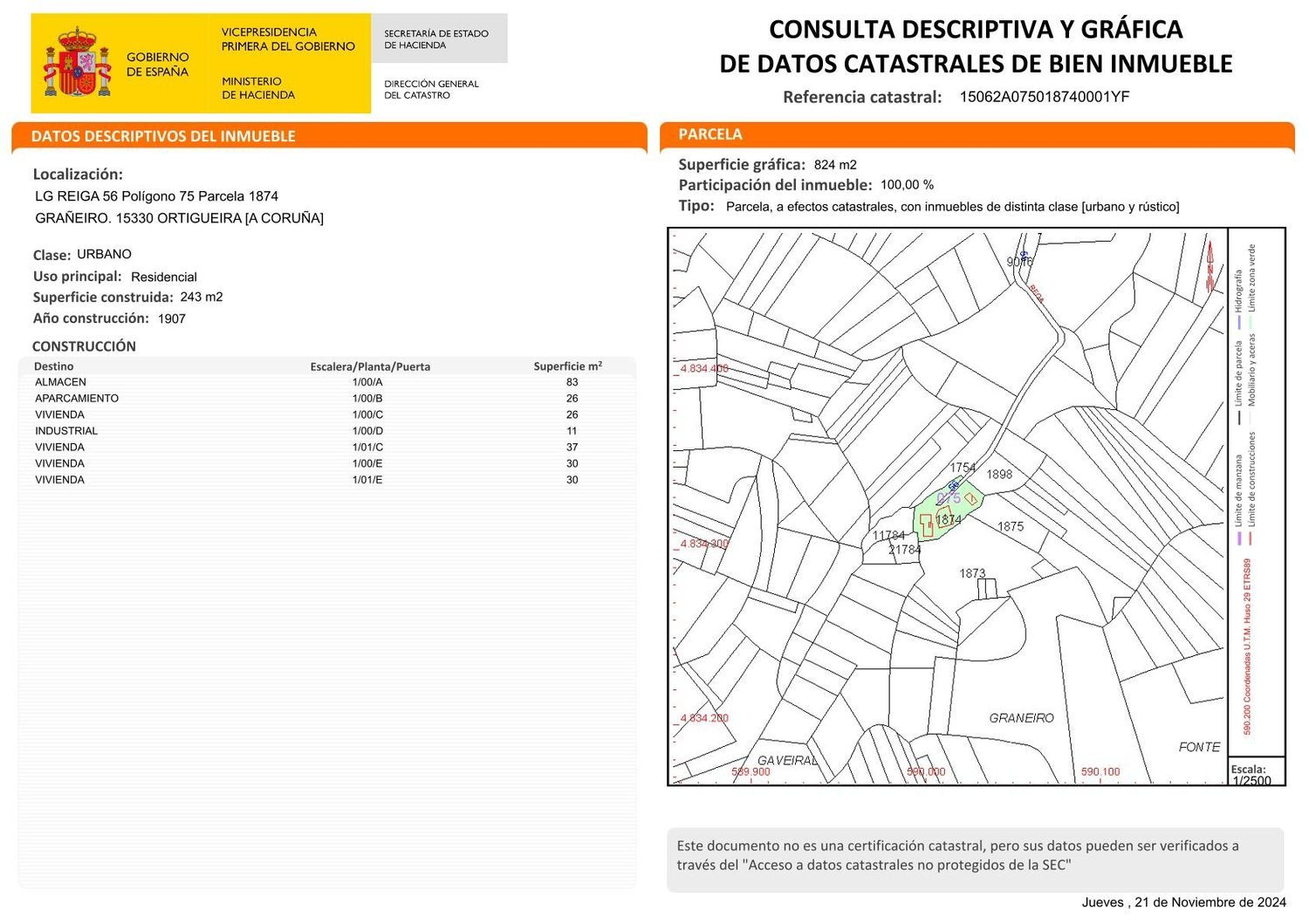Viewport: 1309px width, 924px height.
Task: Click the 'MINISTERIO DE HACIENDA' text
Action: click(258, 88)
